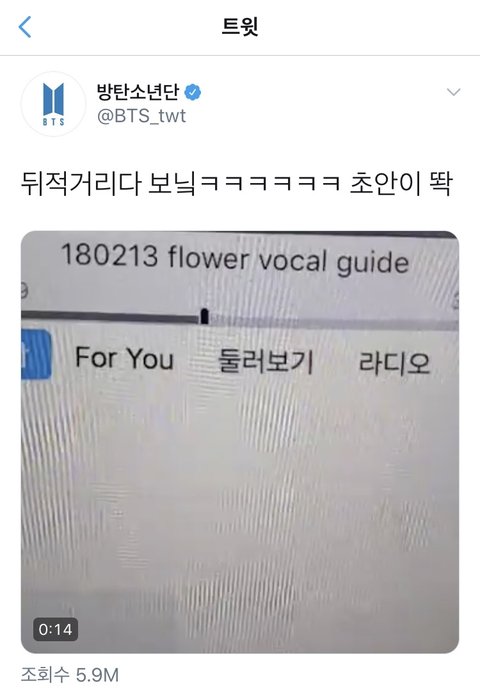
Task: Click the 트윗 header title
Action: pos(240,27)
